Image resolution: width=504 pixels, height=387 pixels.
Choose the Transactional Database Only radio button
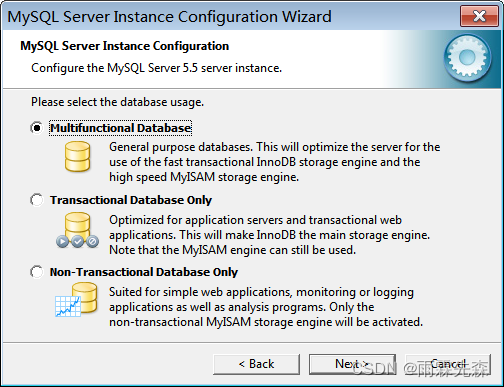coord(37,200)
